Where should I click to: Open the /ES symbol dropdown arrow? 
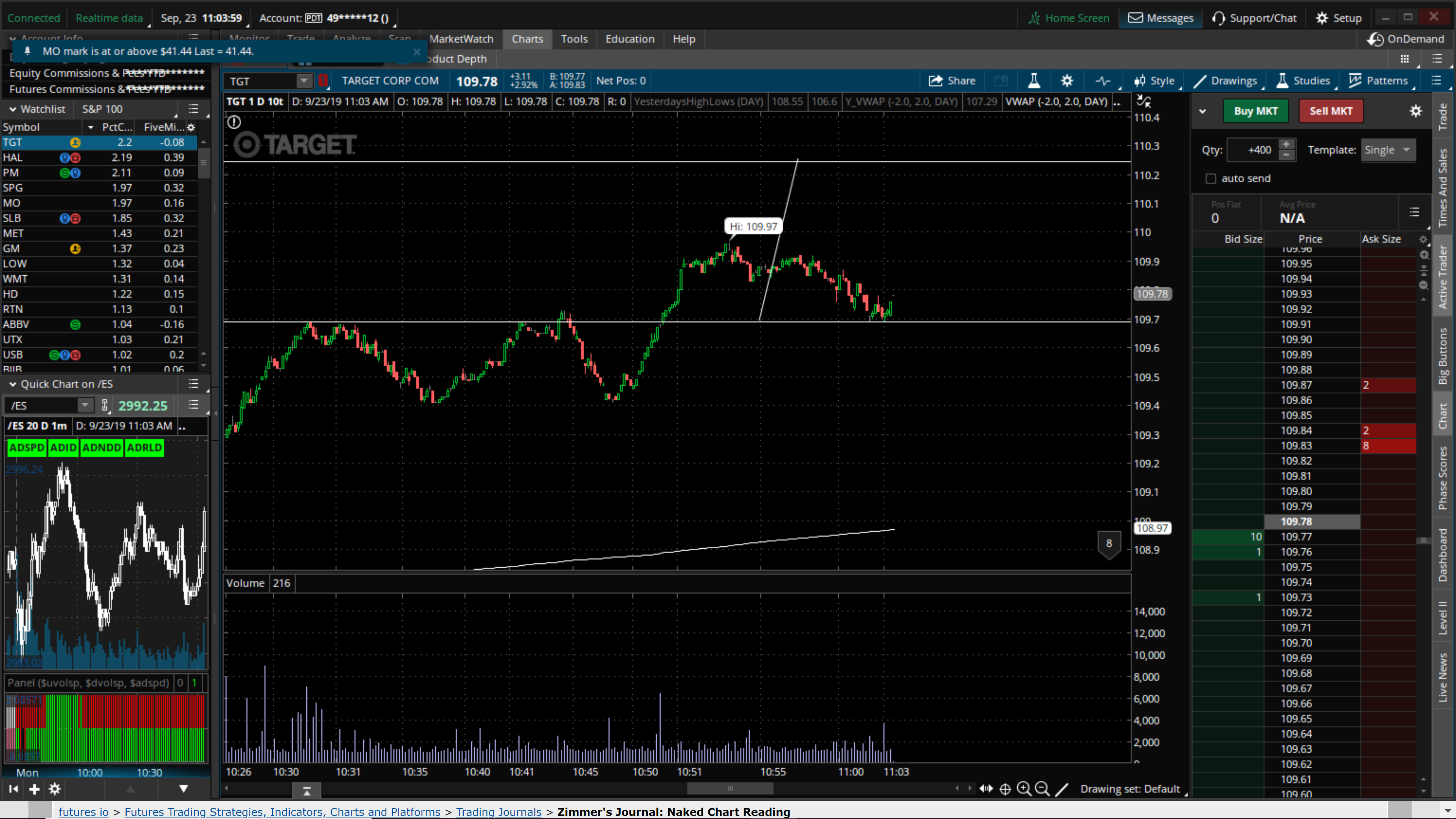click(85, 405)
